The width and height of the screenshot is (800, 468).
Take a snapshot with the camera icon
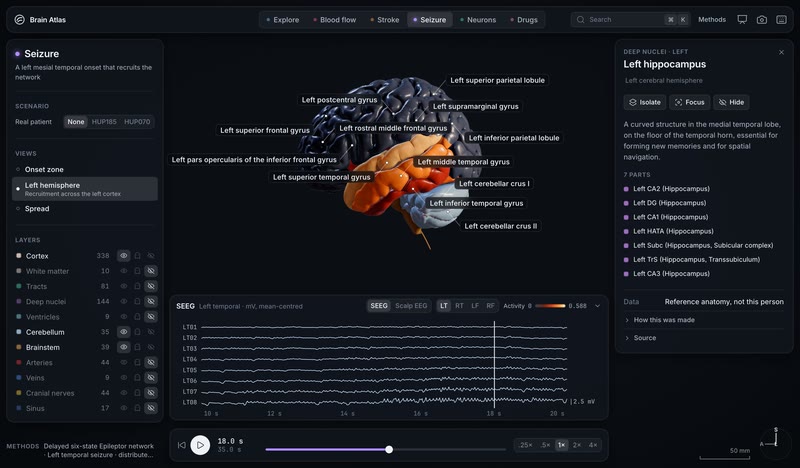tap(761, 19)
